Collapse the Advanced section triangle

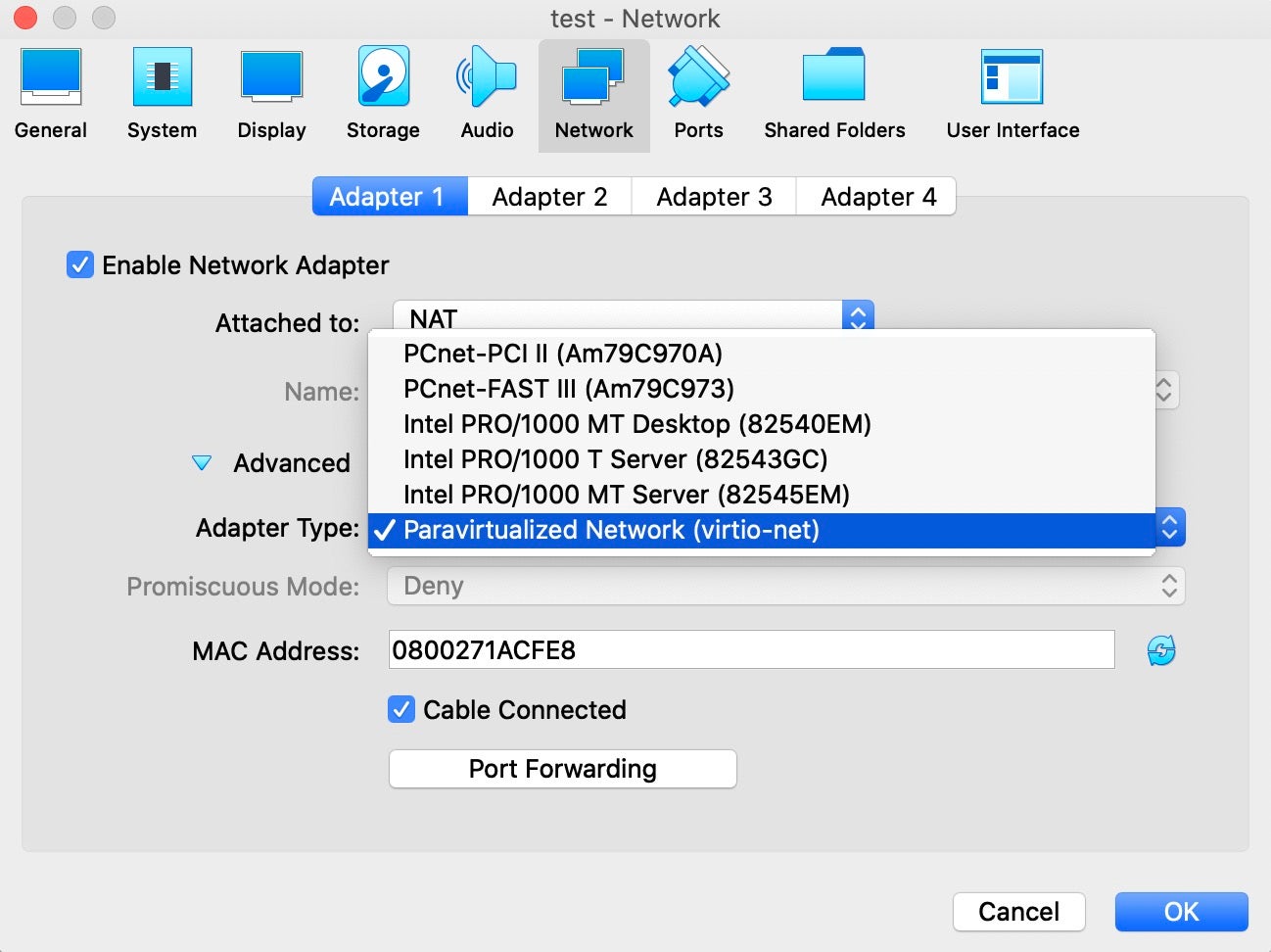tap(202, 463)
